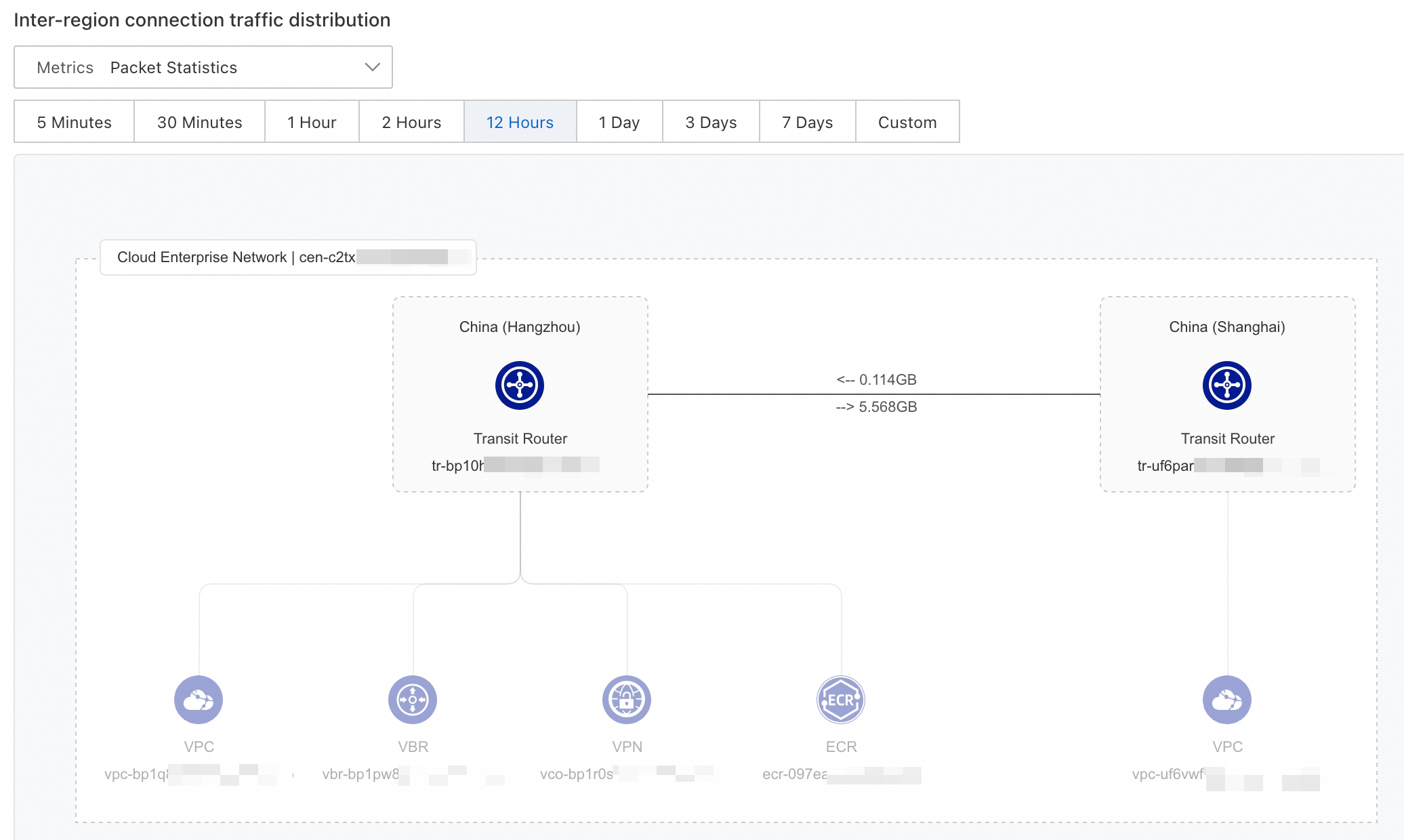Select the VBR node icon
This screenshot has width=1404, height=840.
click(413, 700)
